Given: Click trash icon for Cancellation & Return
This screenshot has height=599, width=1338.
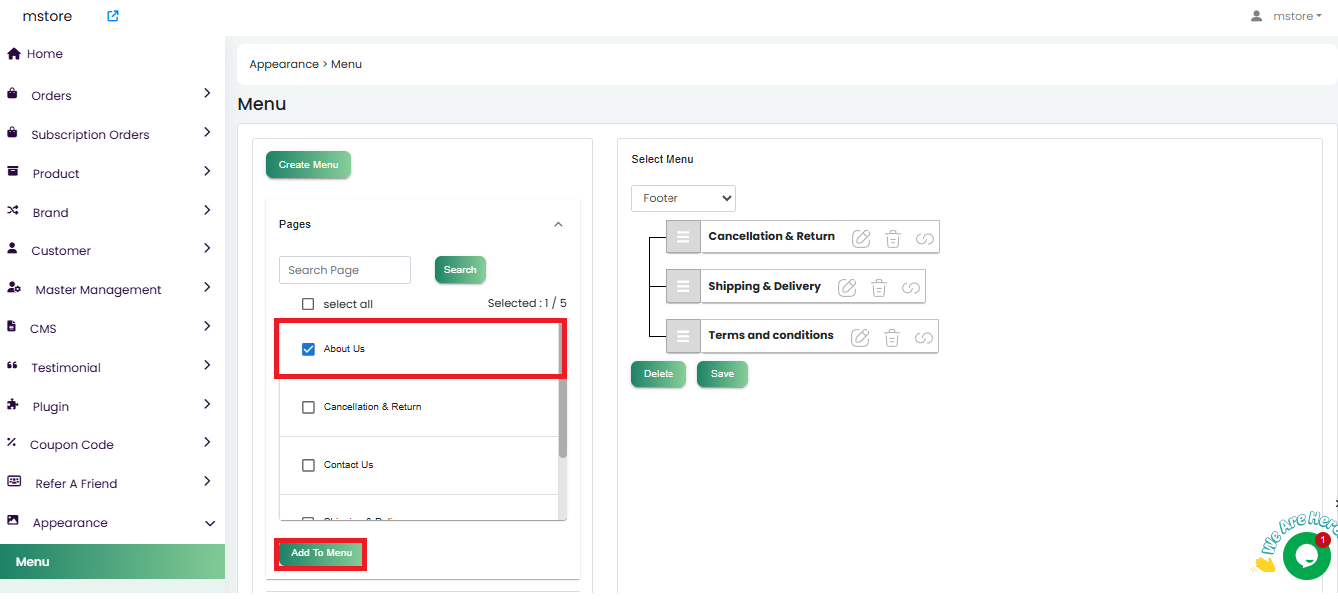Looking at the screenshot, I should click(x=893, y=238).
